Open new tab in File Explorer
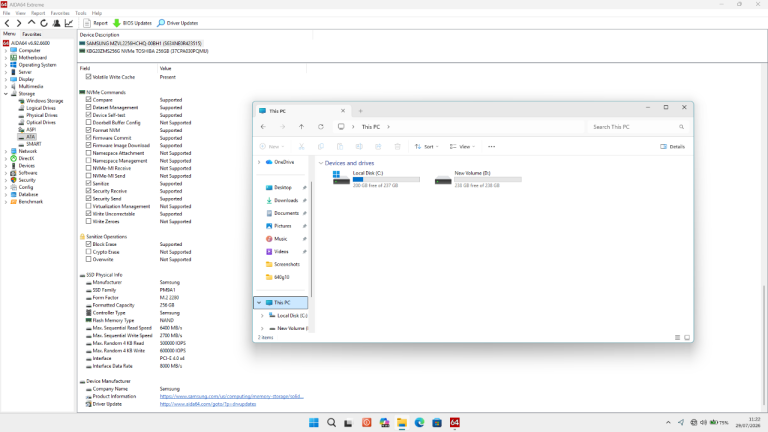Screen dimensions: 768x432 360,111
